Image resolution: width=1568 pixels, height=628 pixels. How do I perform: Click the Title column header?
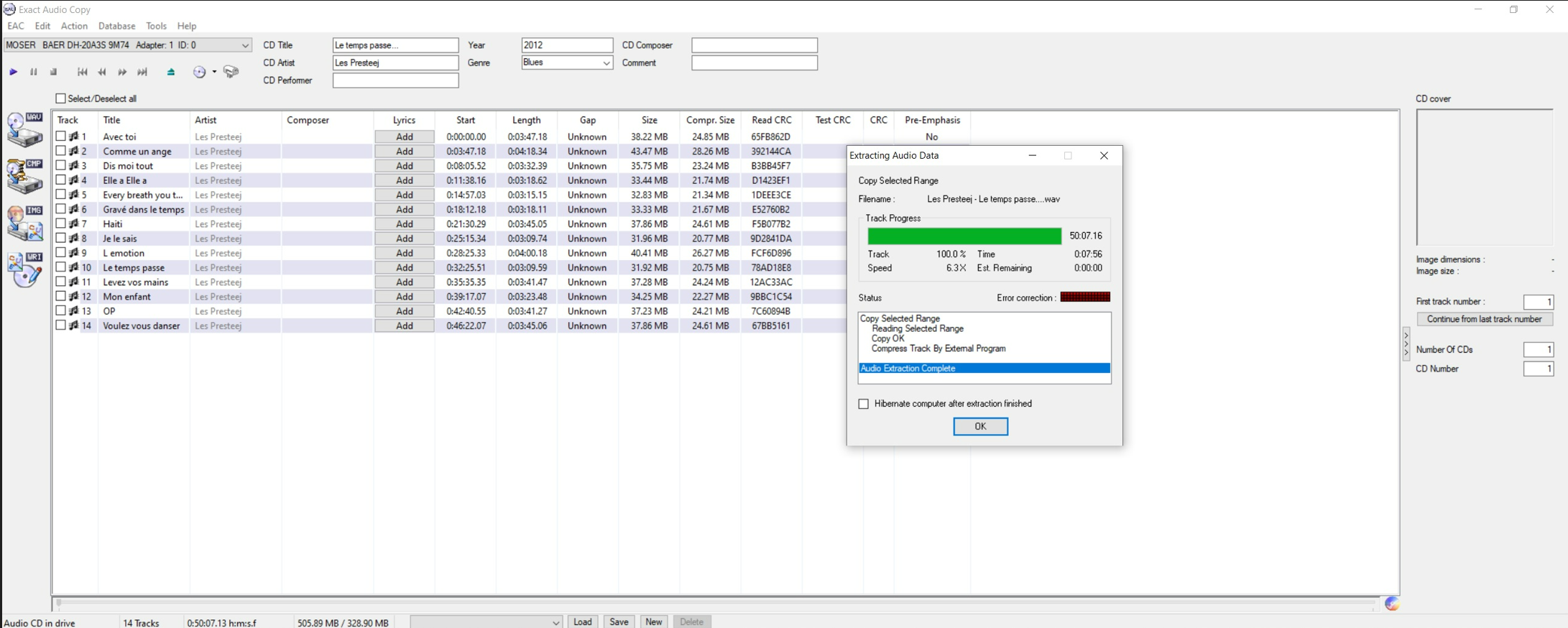coord(144,120)
